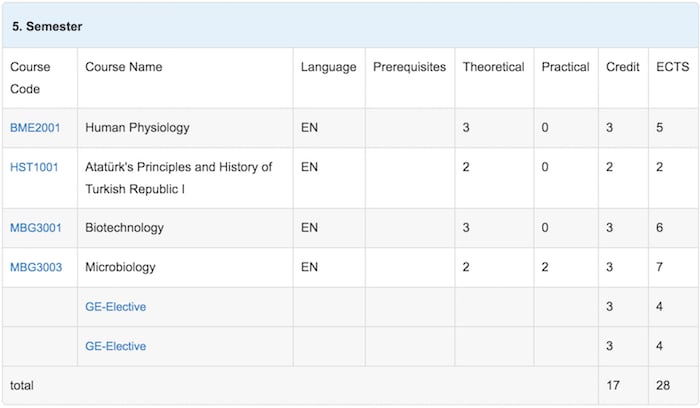Click the Language column header
This screenshot has width=700, height=408.
click(x=328, y=67)
